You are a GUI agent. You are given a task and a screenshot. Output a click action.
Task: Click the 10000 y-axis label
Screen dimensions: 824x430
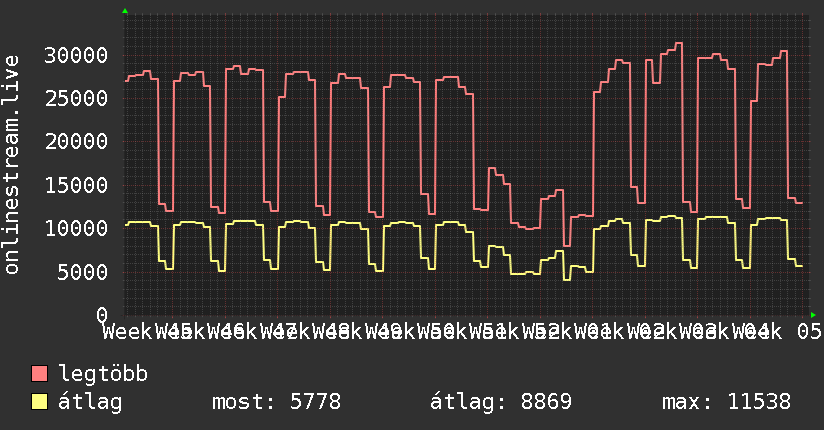(76, 228)
